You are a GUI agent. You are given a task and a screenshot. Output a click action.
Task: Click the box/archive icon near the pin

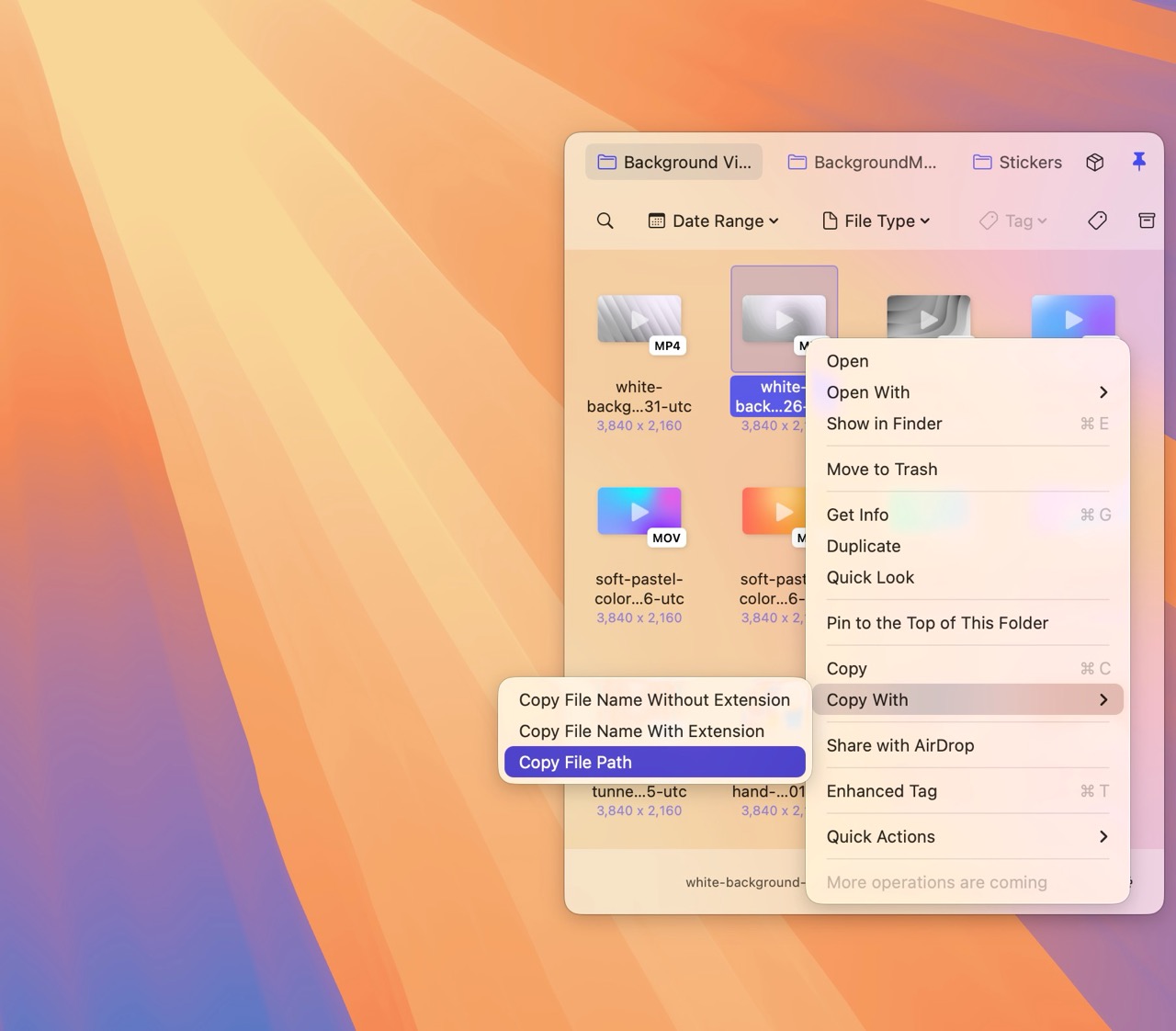[1094, 162]
